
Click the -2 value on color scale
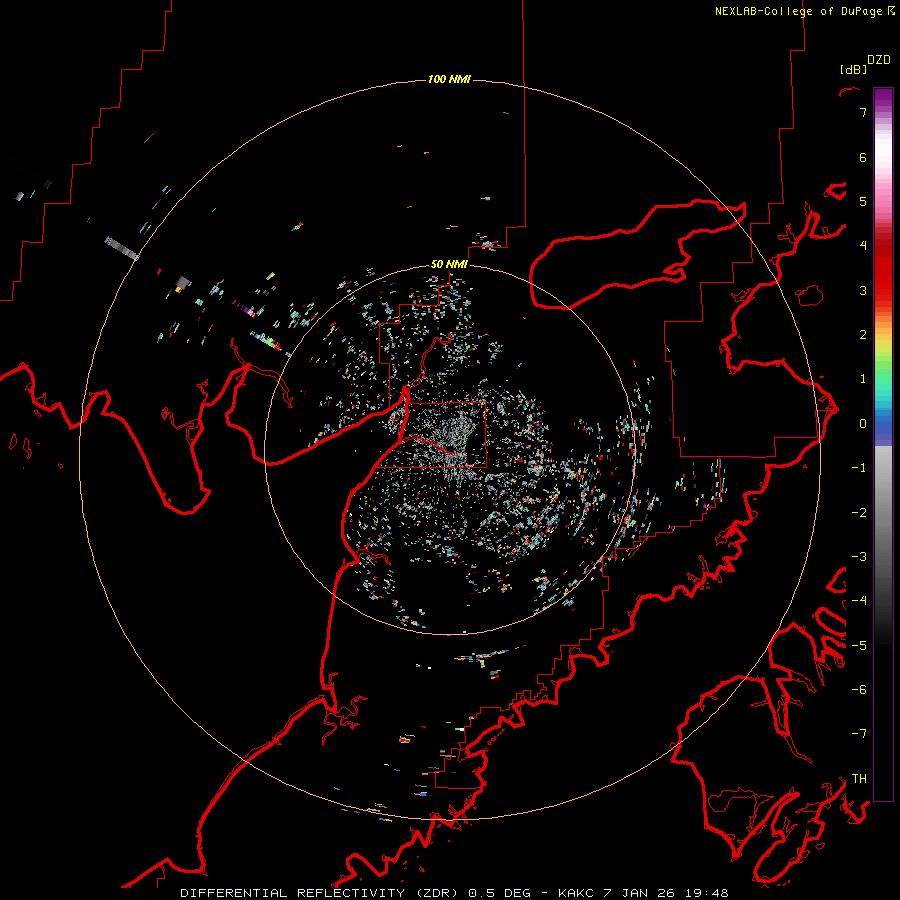point(859,513)
